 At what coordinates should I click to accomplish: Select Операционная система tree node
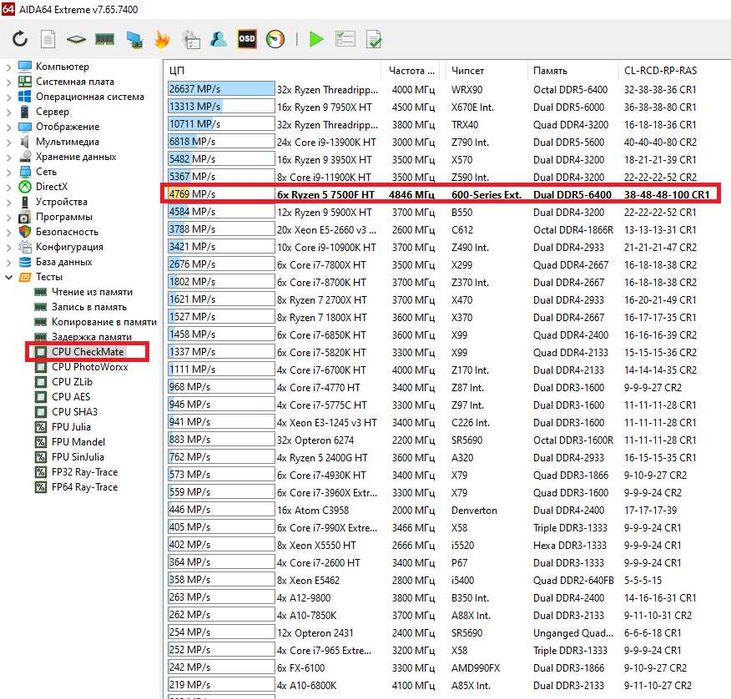(90, 97)
